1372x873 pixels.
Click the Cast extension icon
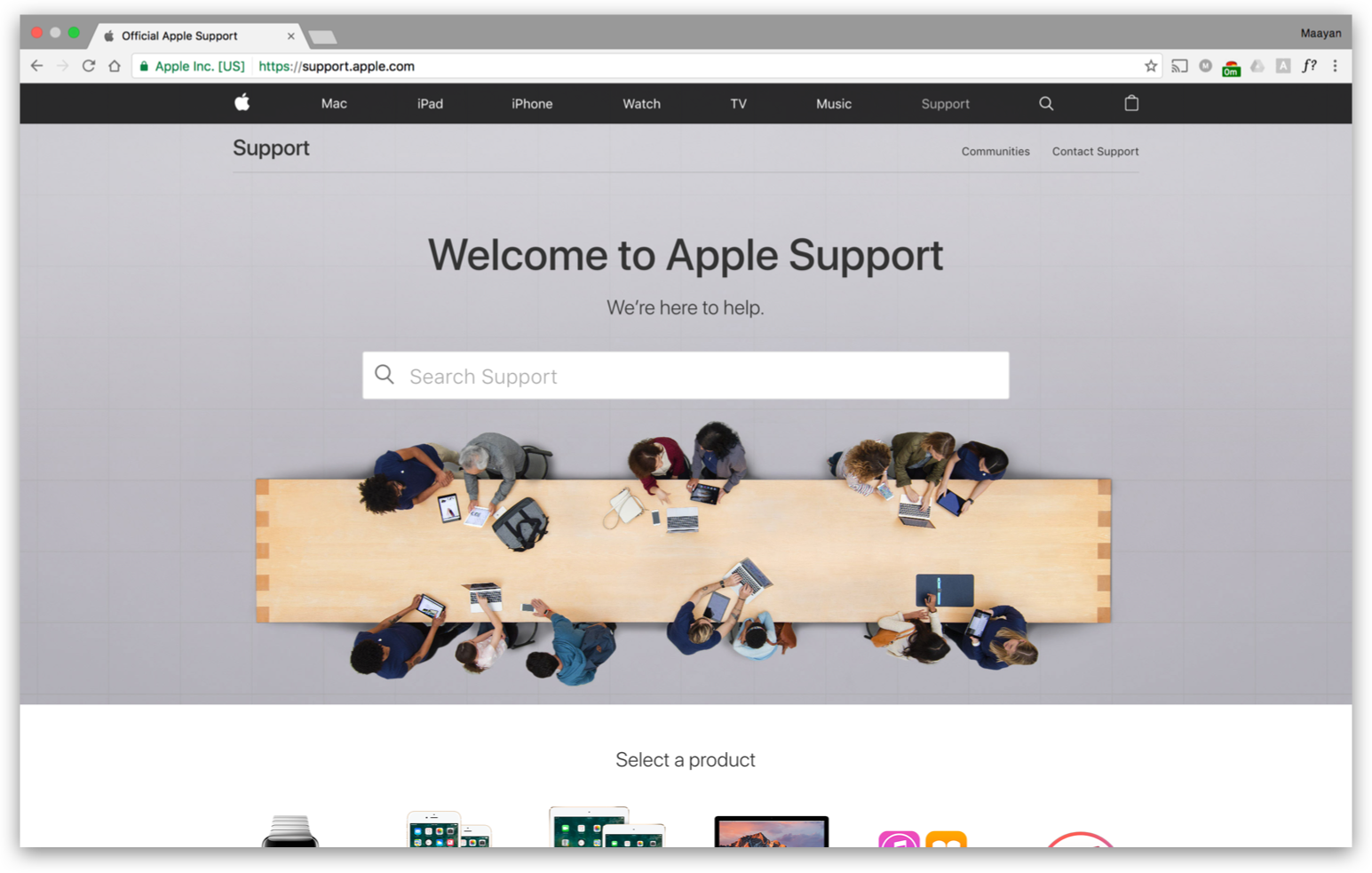pos(1179,66)
